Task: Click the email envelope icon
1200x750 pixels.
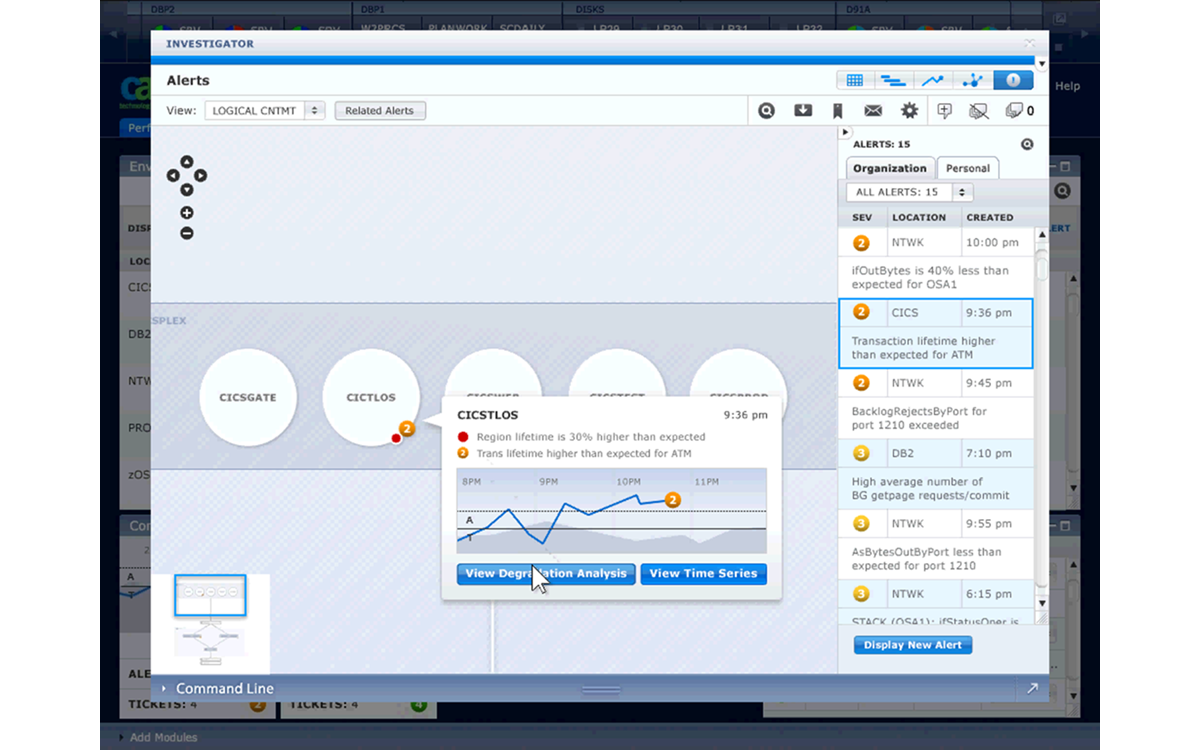Action: click(x=873, y=111)
